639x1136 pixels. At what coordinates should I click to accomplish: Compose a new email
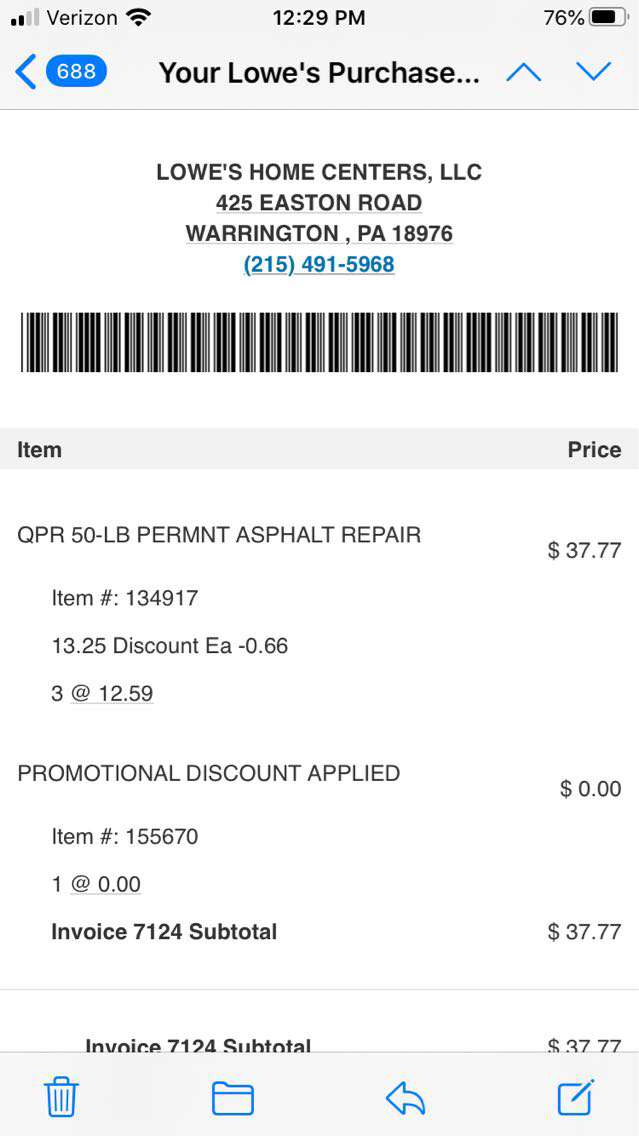point(576,1097)
